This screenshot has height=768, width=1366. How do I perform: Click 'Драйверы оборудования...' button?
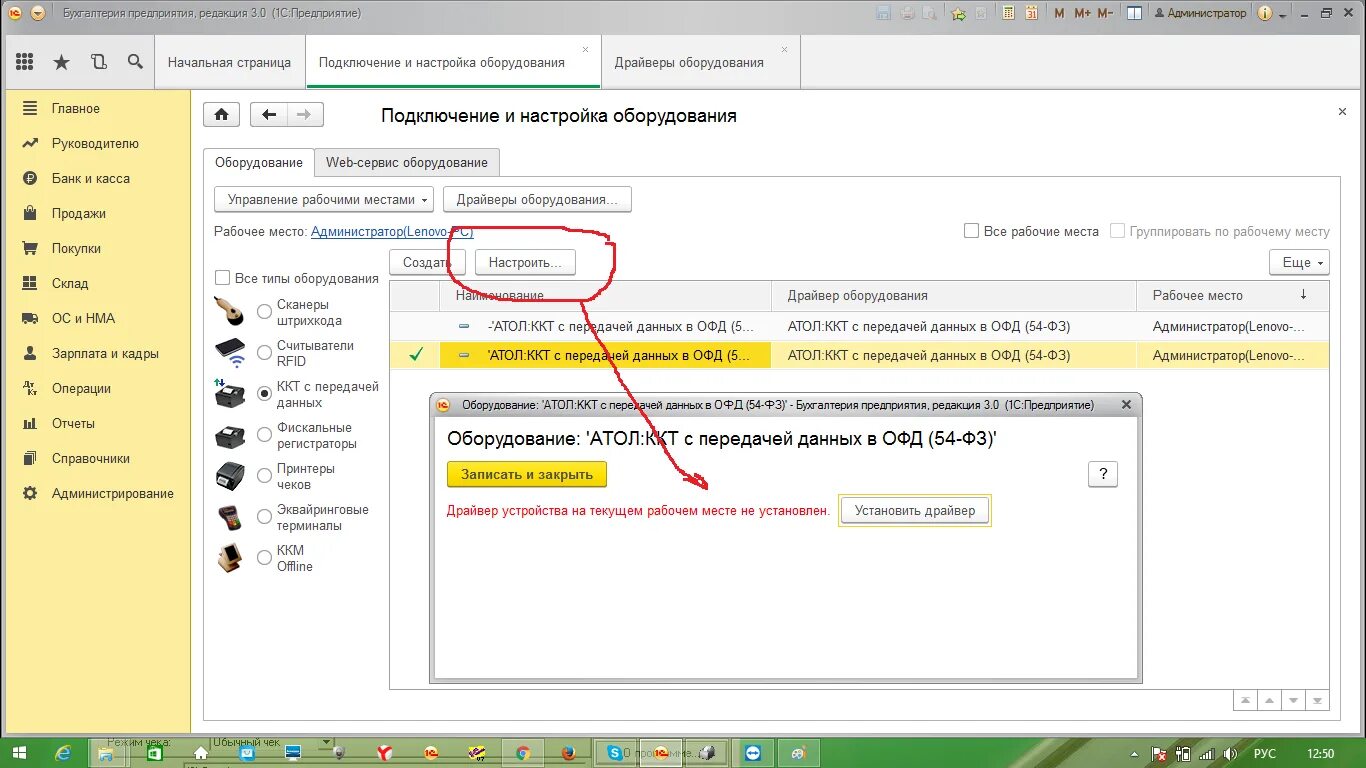tap(537, 199)
